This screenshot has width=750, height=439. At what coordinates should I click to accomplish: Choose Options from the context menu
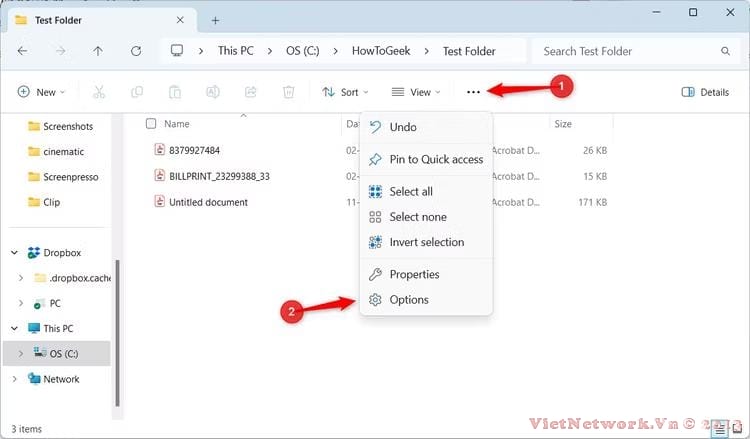408,300
